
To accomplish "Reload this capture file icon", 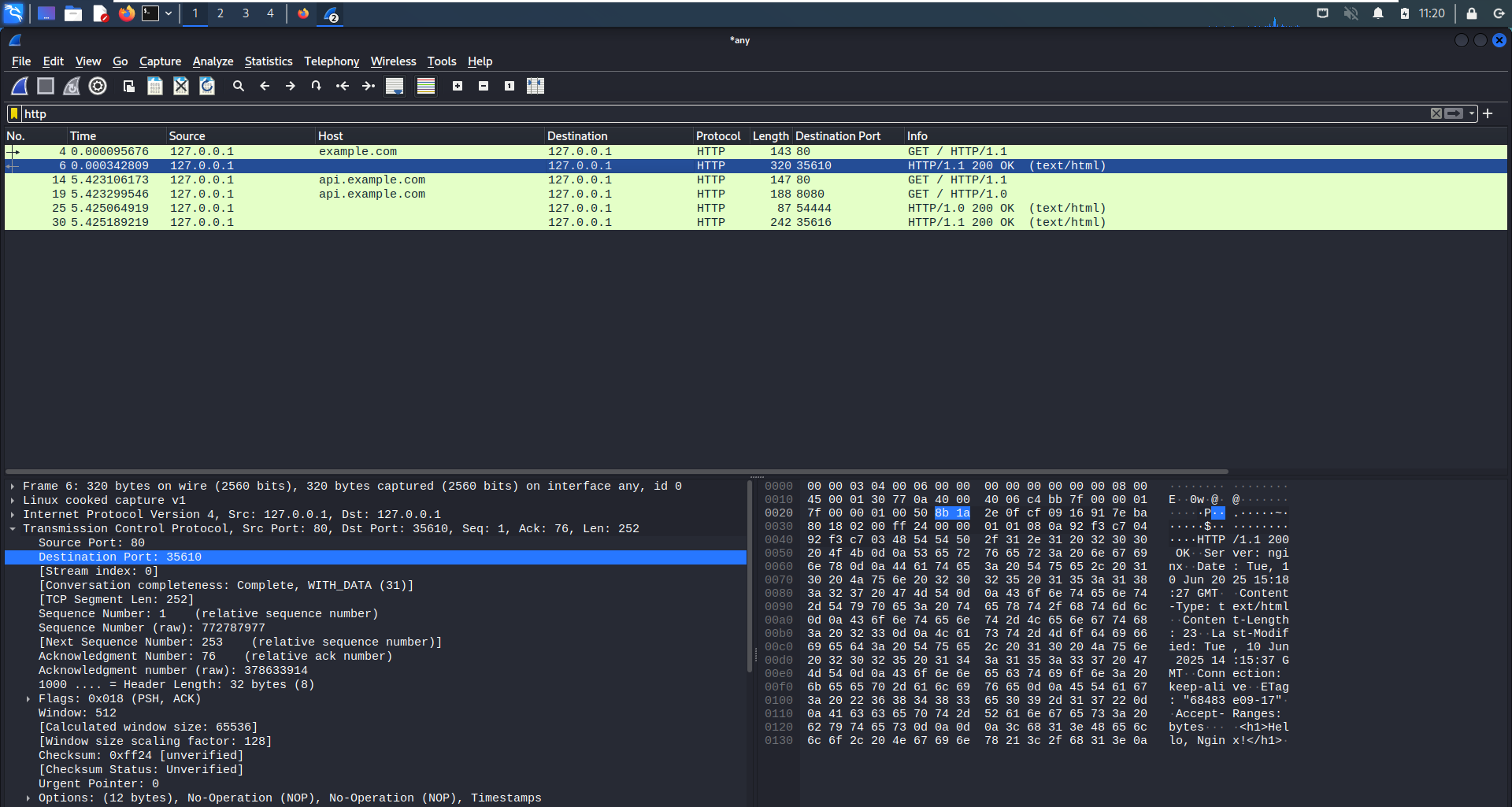I will pyautogui.click(x=207, y=86).
